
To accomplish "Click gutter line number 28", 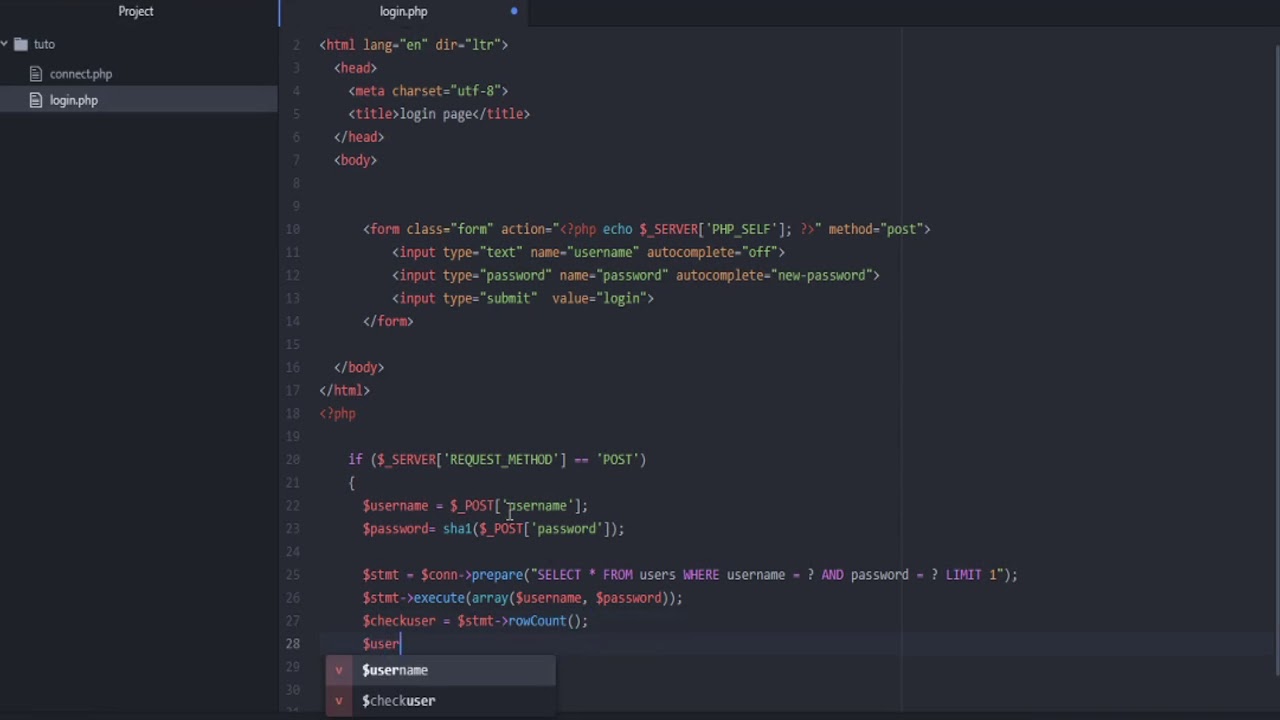I will coord(292,643).
